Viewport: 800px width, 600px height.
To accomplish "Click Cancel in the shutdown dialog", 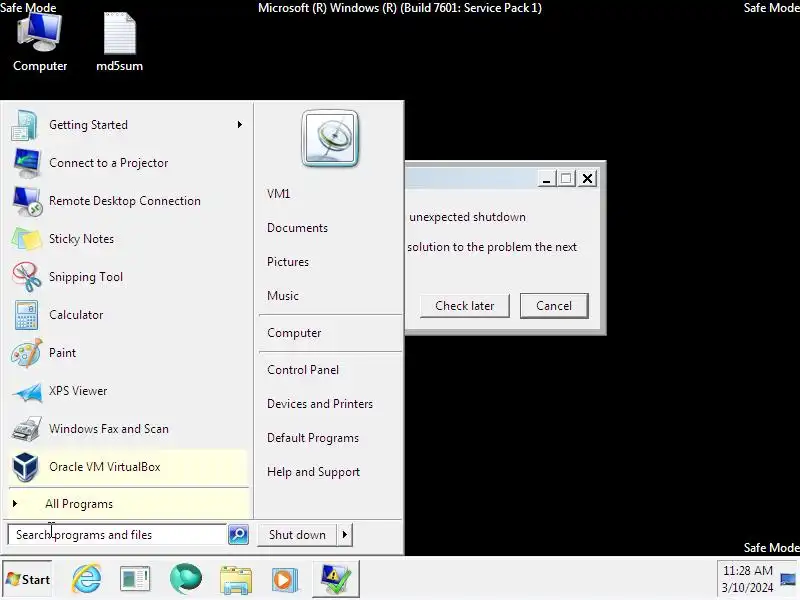I will [554, 306].
